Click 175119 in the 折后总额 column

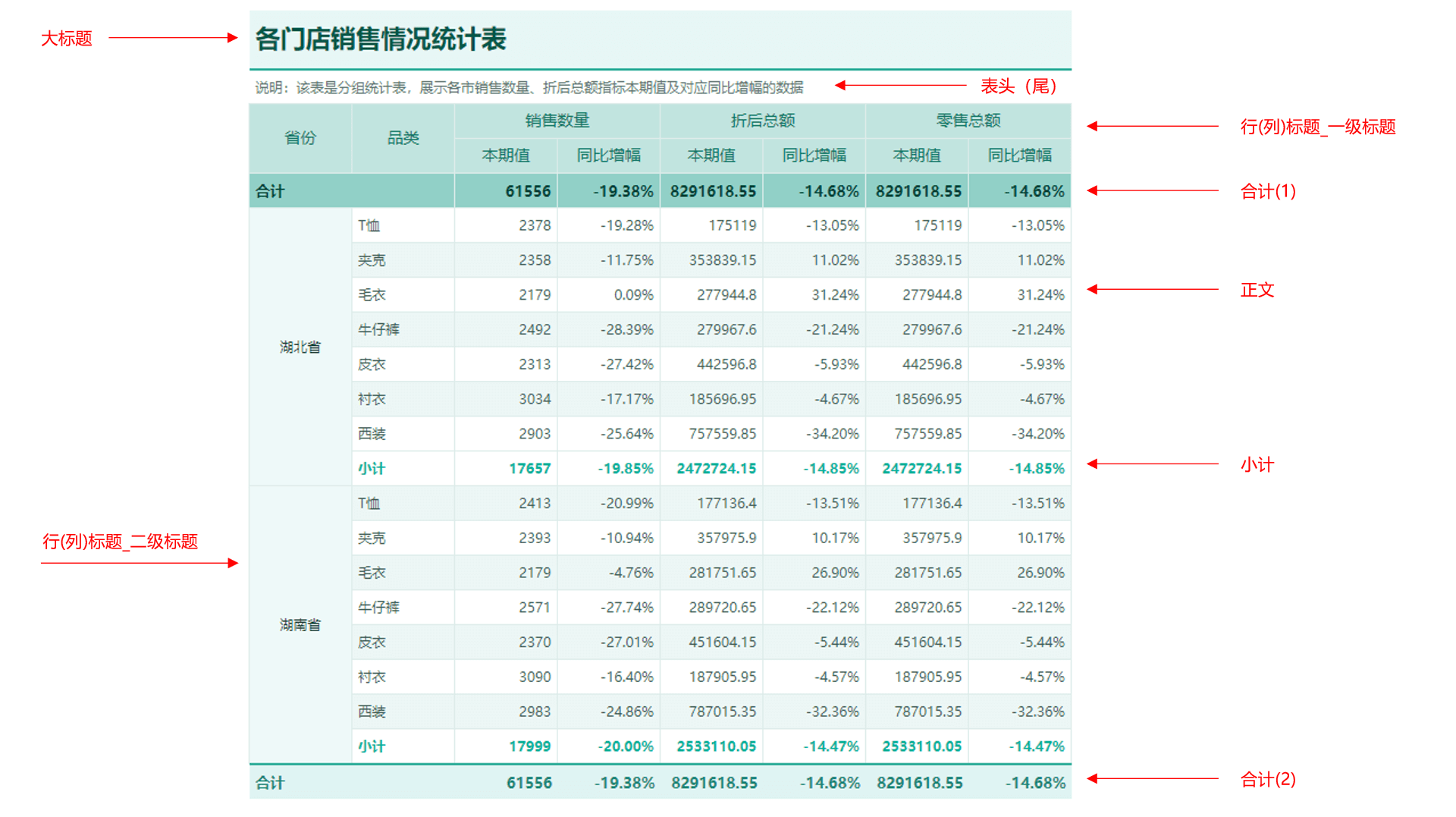pos(711,225)
